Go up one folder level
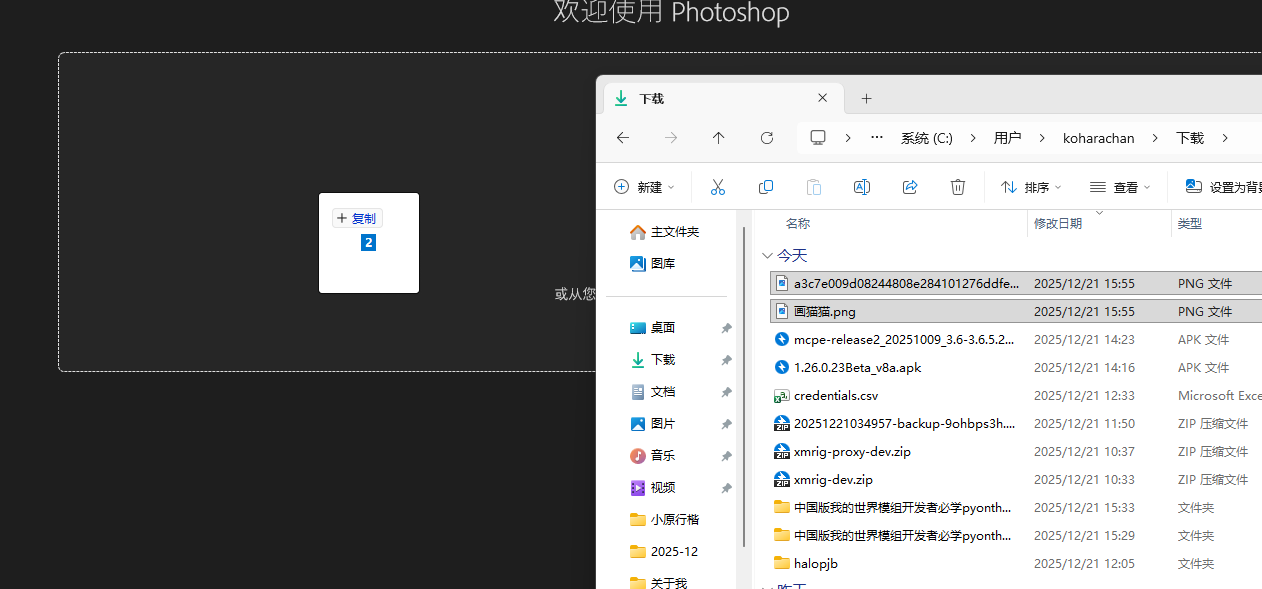The width and height of the screenshot is (1262, 589). coord(718,138)
